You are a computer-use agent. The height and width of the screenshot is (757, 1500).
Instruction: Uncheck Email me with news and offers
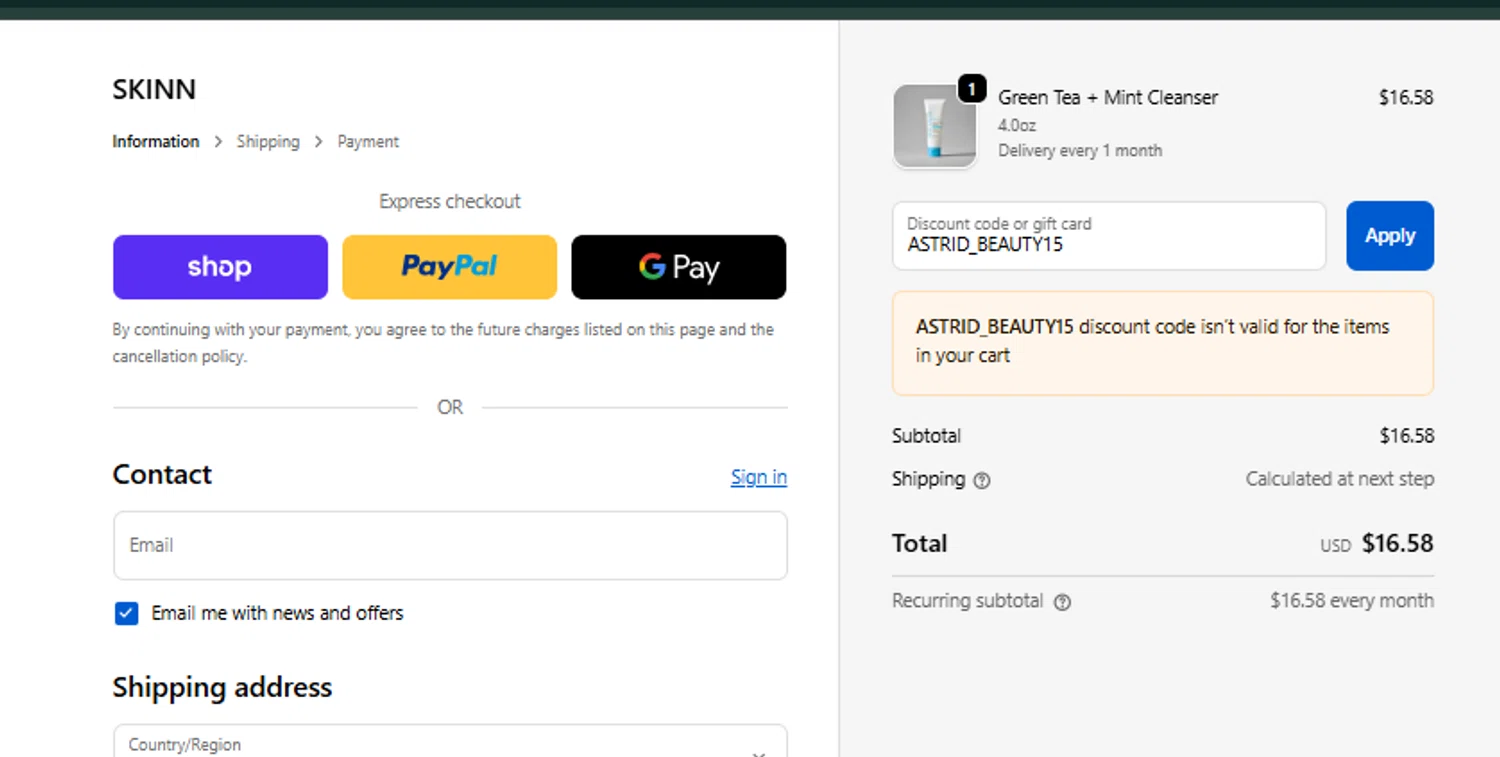[x=126, y=613]
